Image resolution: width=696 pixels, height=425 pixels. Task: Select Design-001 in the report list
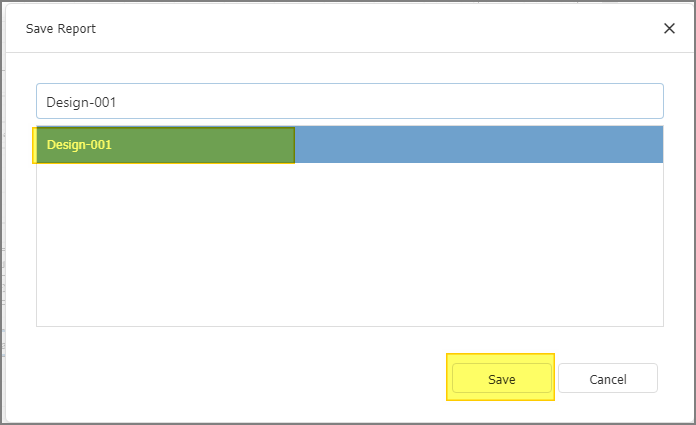click(x=80, y=145)
